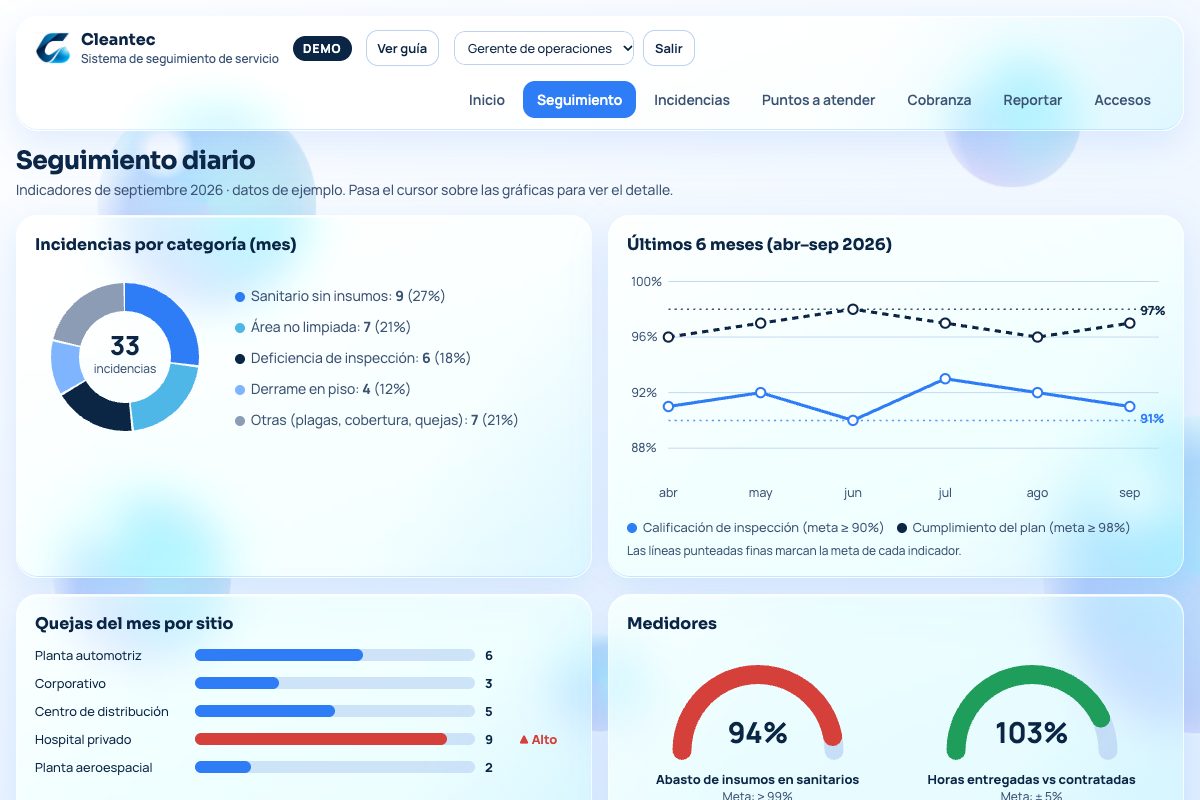
Task: Click the 97% end label
Action: (1152, 311)
